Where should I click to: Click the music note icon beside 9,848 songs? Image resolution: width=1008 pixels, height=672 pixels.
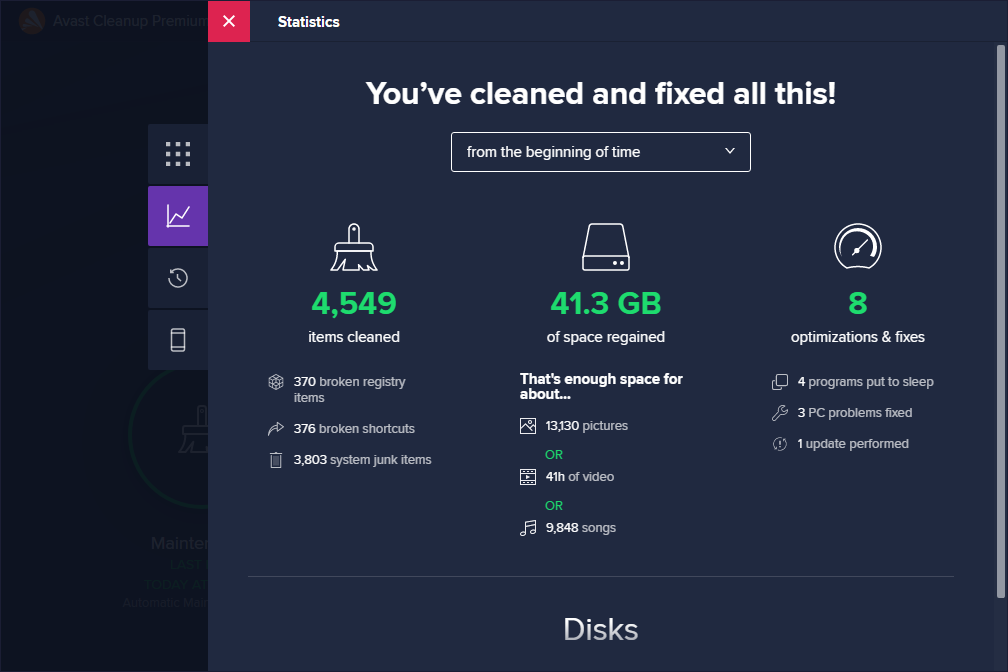[527, 527]
